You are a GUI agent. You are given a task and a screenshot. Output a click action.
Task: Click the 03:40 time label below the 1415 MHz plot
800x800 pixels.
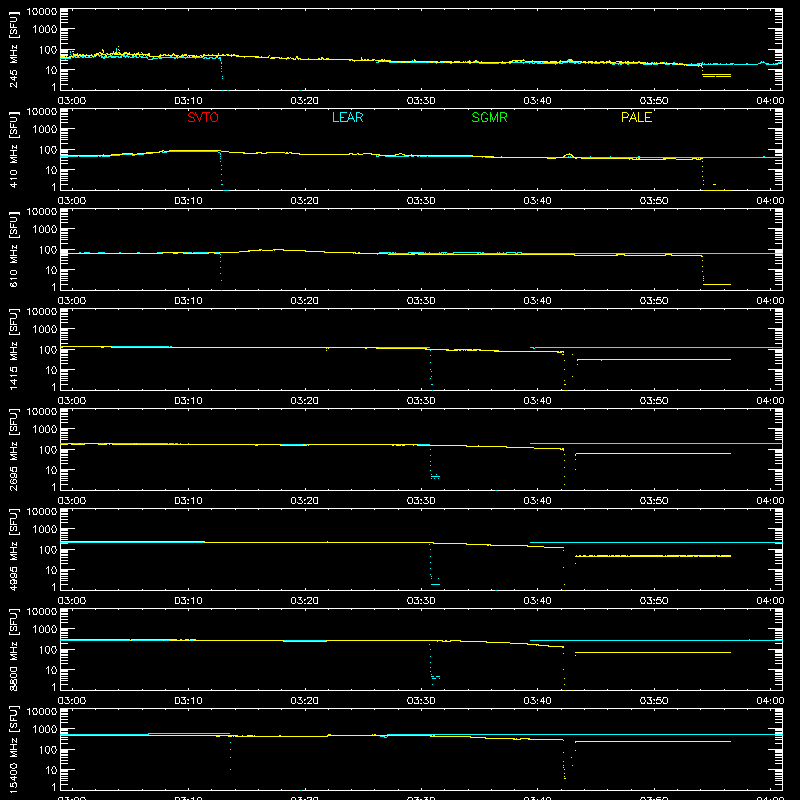[537, 401]
